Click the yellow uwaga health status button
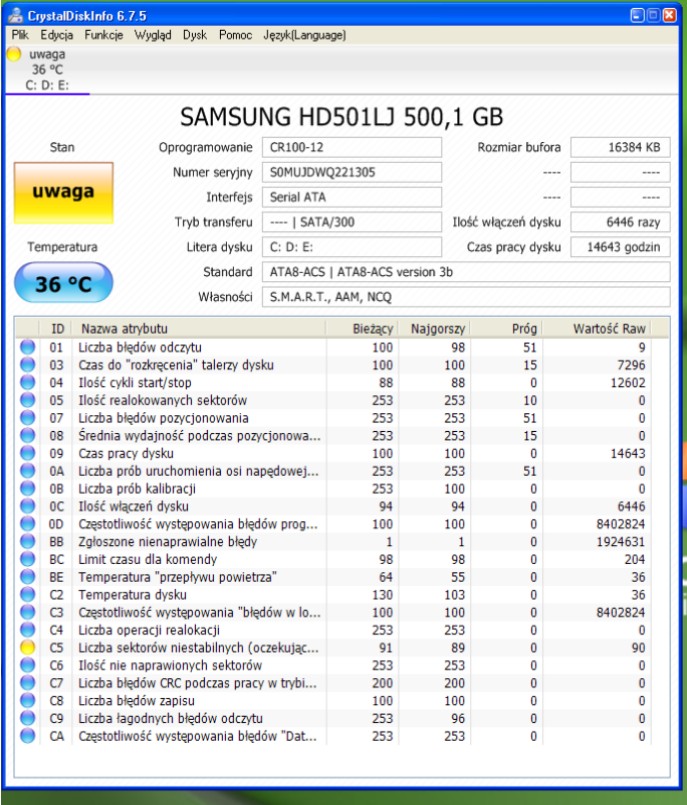 point(64,193)
